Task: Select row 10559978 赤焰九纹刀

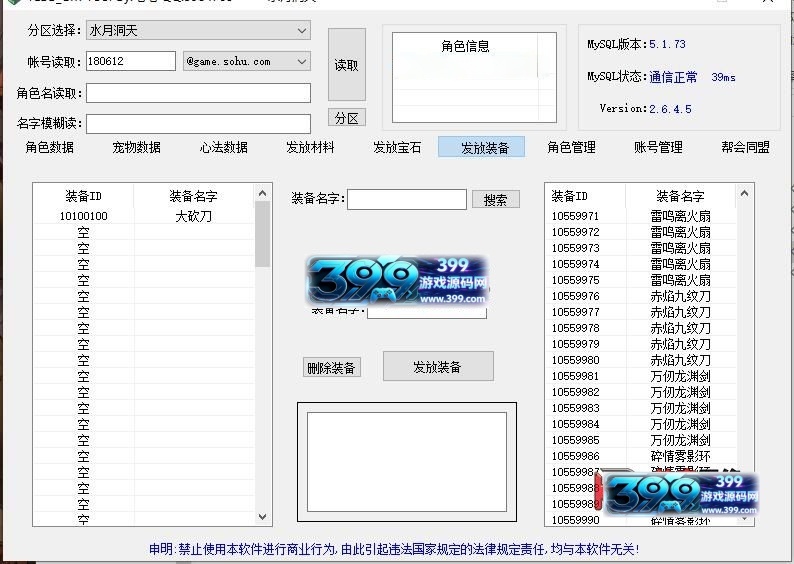Action: 641,328
